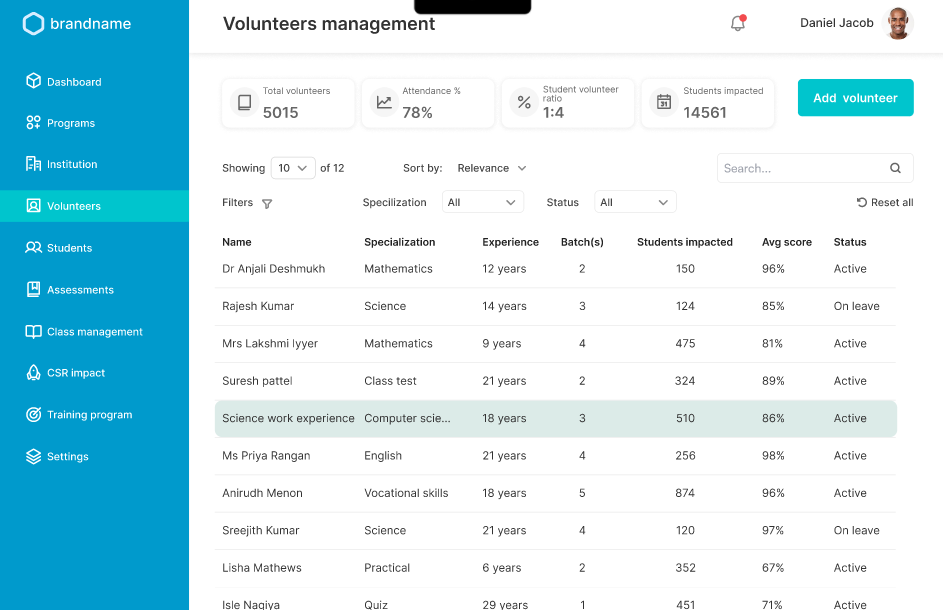Image resolution: width=943 pixels, height=610 pixels.
Task: Click the Programs icon in sidebar
Action: tap(34, 123)
